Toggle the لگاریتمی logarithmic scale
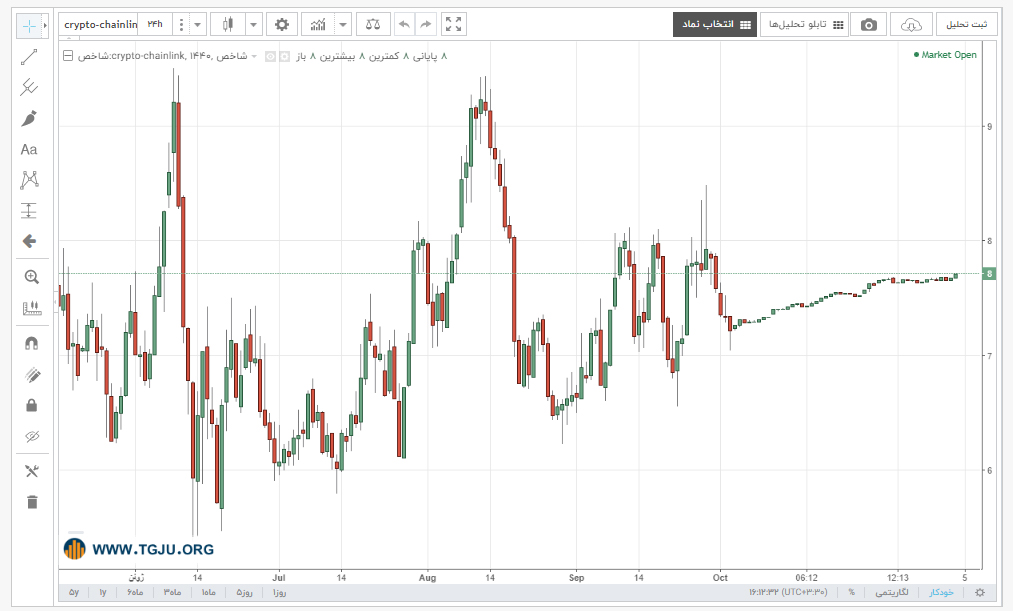 892,592
